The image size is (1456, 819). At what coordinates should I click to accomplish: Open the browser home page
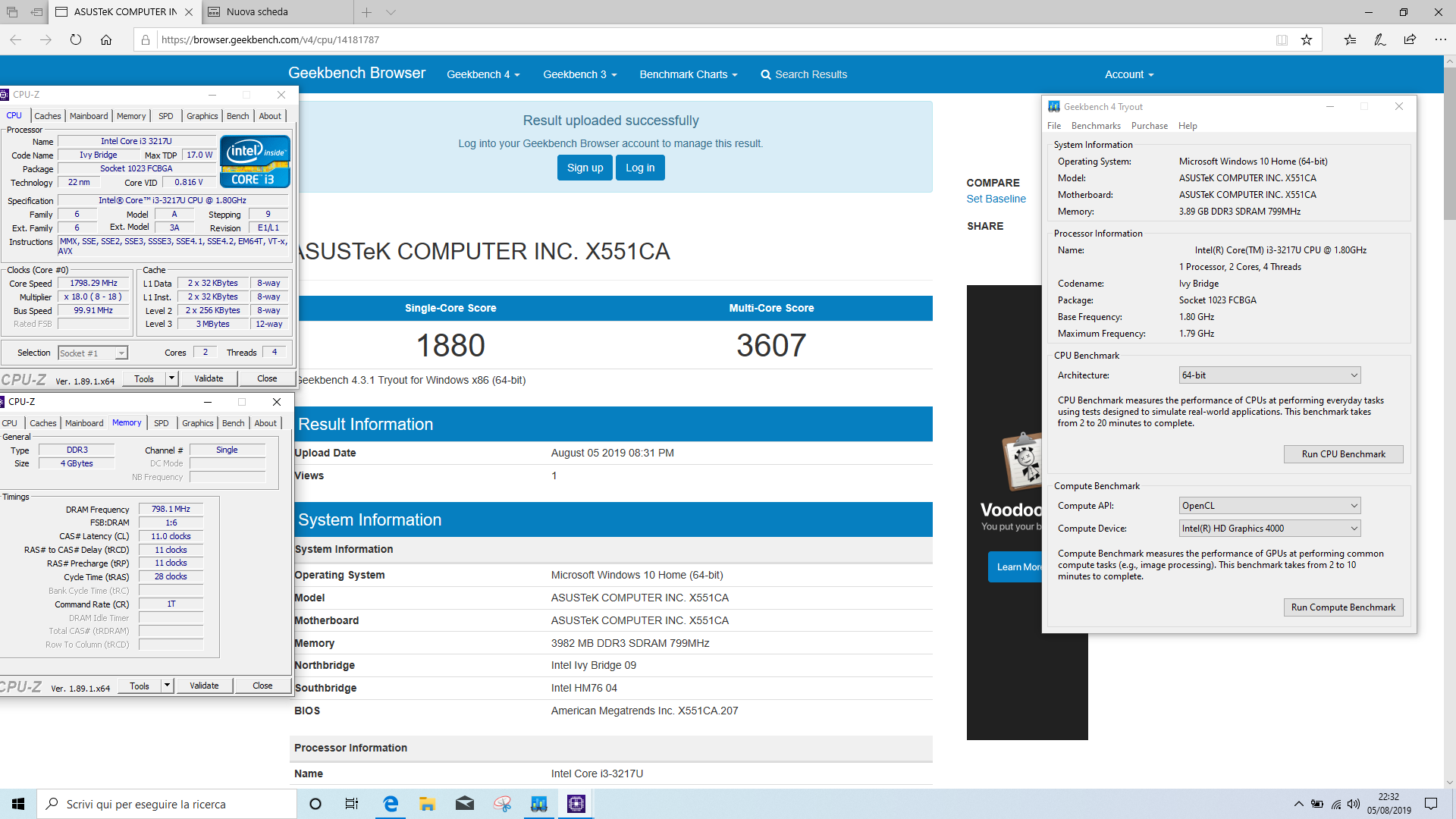click(x=106, y=39)
